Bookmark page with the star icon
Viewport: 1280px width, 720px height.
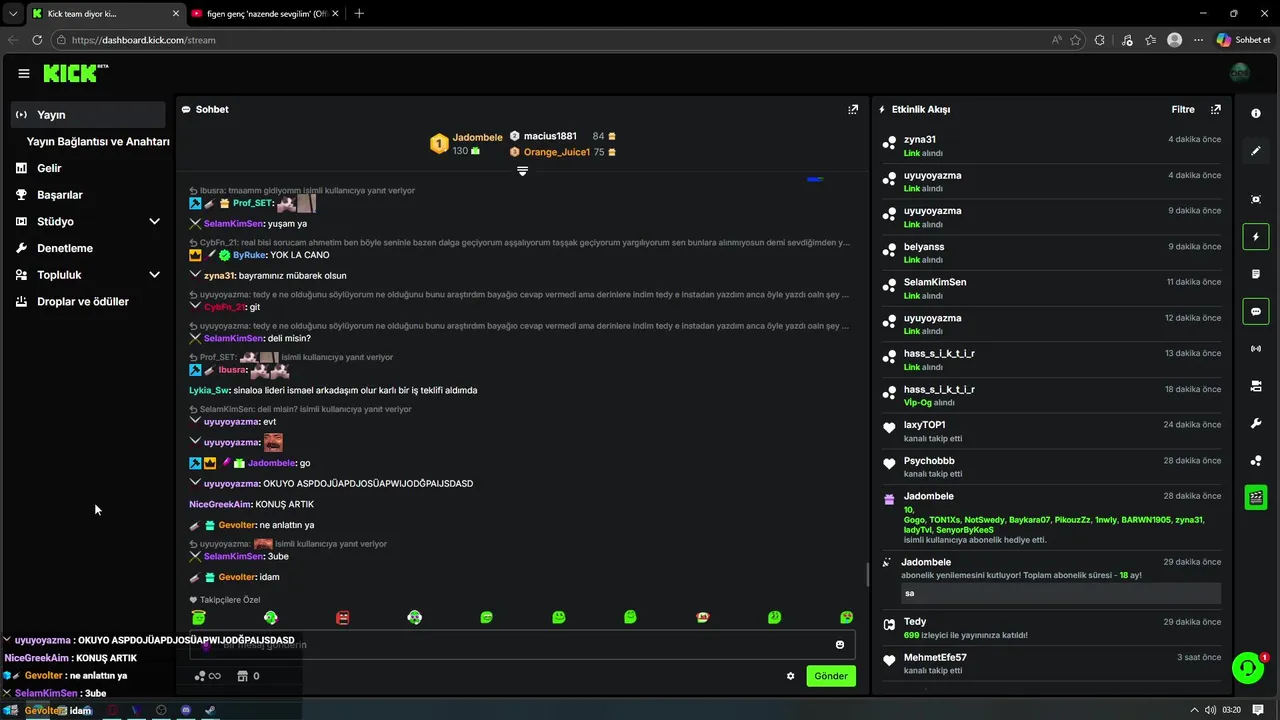pyautogui.click(x=1075, y=40)
